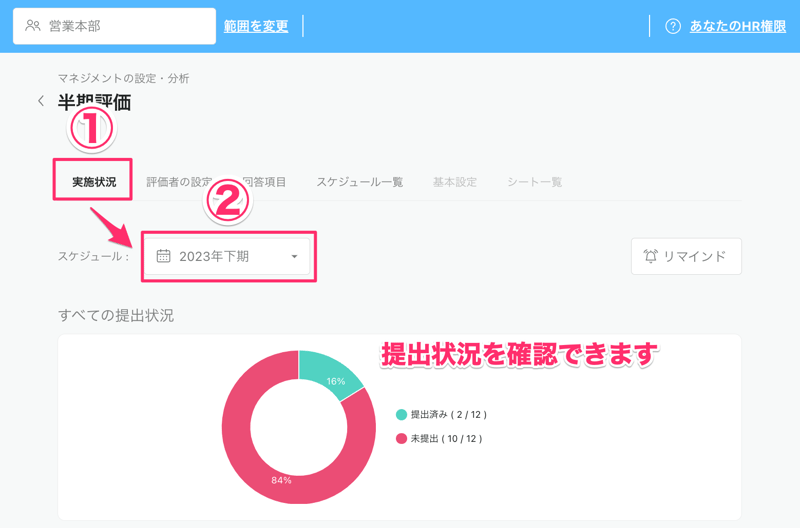Expand schedule list via caret arrow
The image size is (800, 528).
tap(294, 257)
